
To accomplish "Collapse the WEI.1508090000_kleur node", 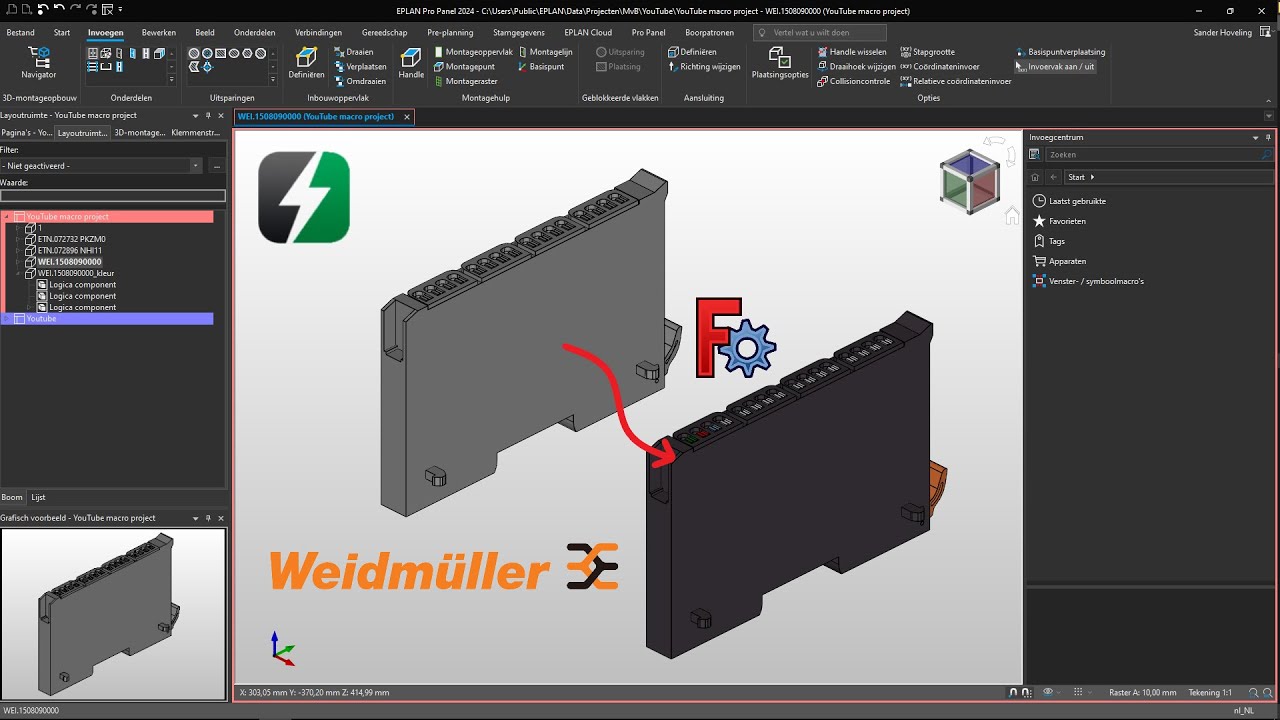I will [x=18, y=273].
